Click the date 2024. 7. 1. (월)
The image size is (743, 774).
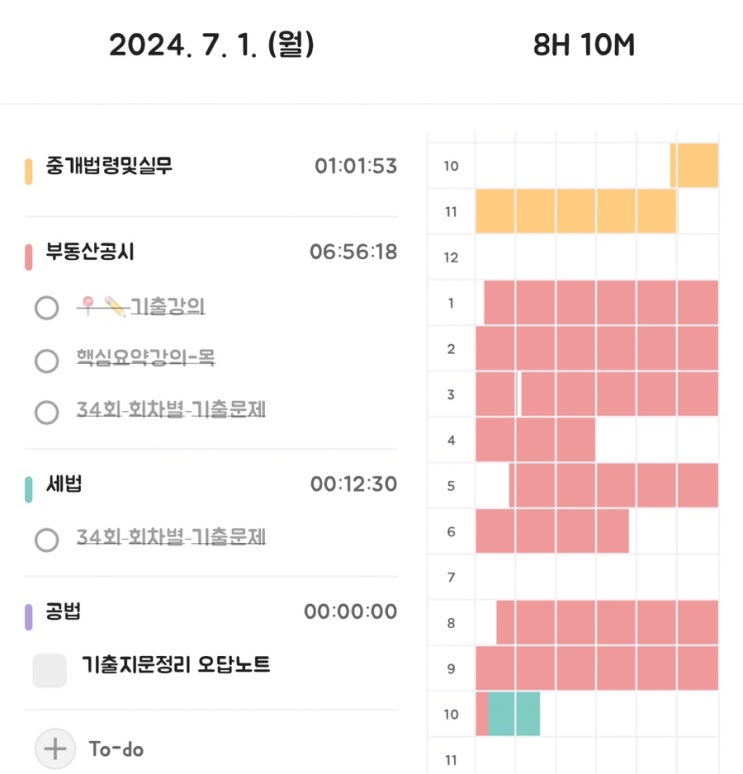pos(211,45)
